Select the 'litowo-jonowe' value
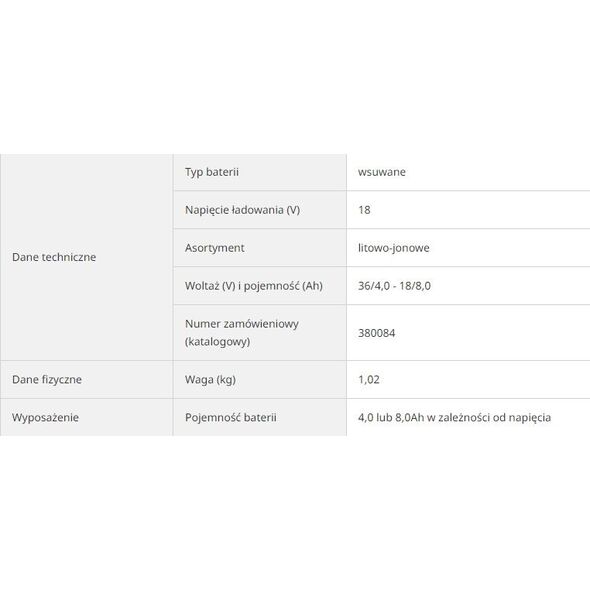The height and width of the screenshot is (590, 590). click(x=394, y=248)
